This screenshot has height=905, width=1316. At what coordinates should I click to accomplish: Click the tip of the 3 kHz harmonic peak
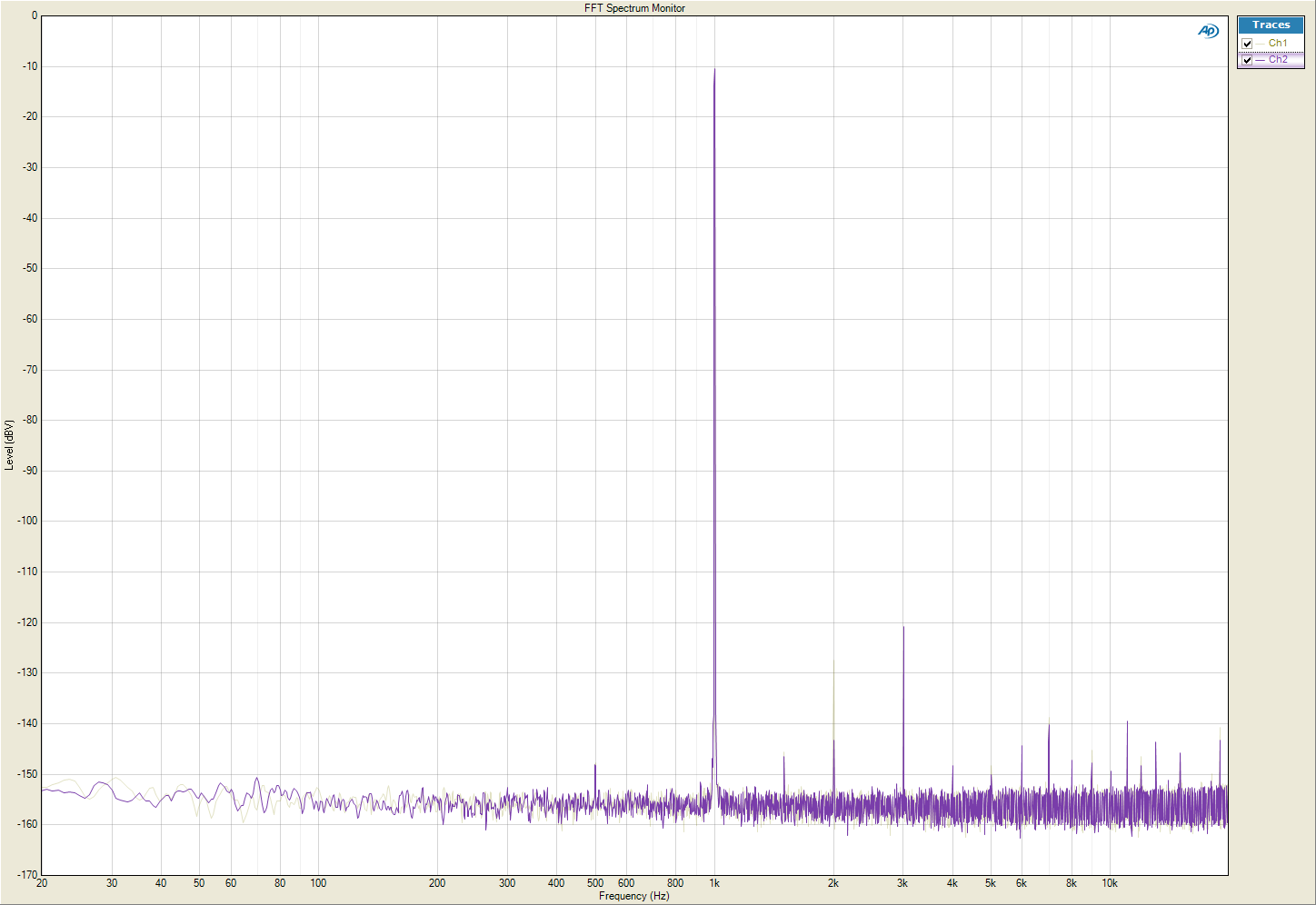click(903, 627)
